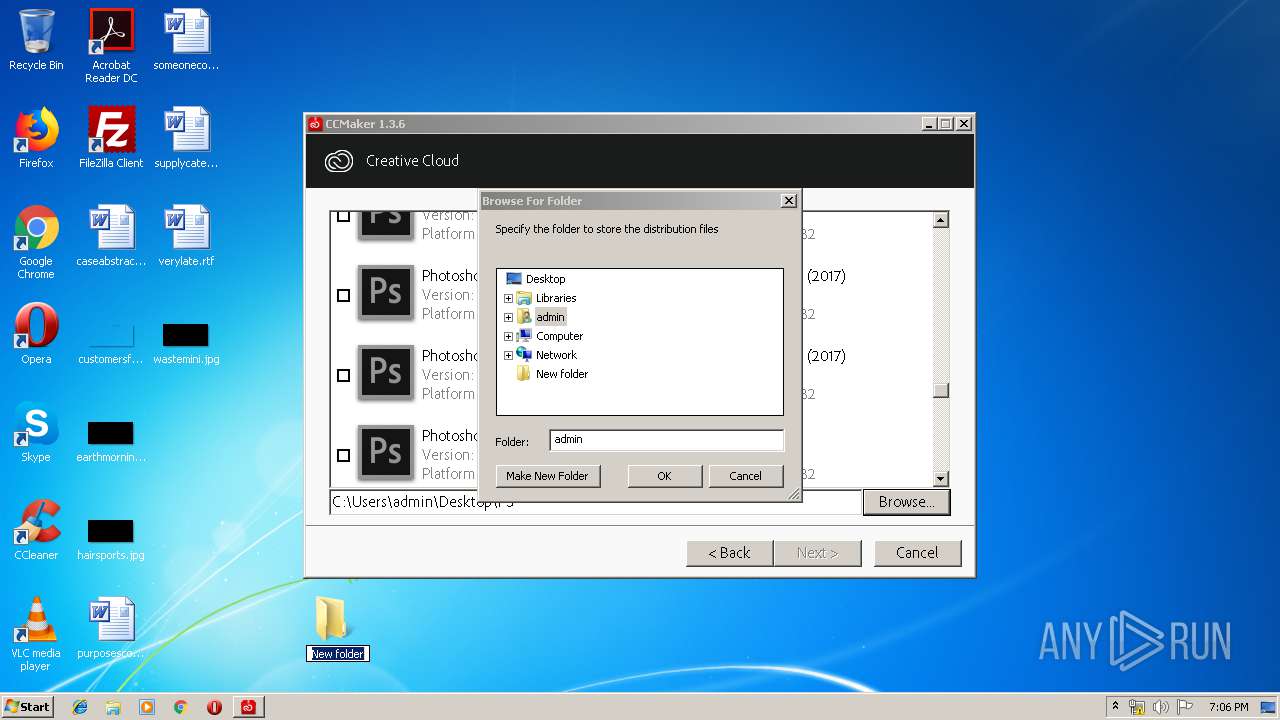Show hidden tray icons arrow
This screenshot has width=1280, height=720.
click(x=1115, y=707)
